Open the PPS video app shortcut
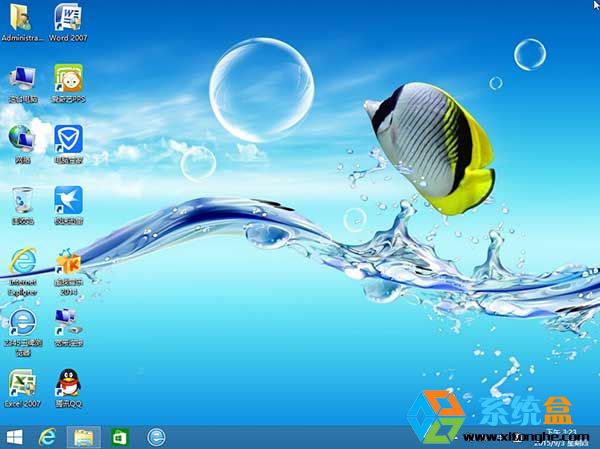The height and width of the screenshot is (449, 600). coord(67,78)
